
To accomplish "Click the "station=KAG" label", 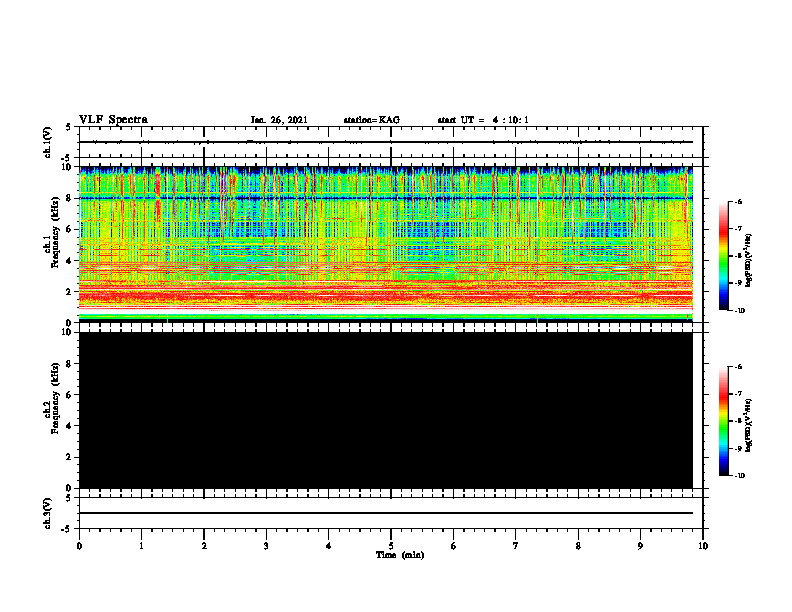I will click(x=372, y=120).
